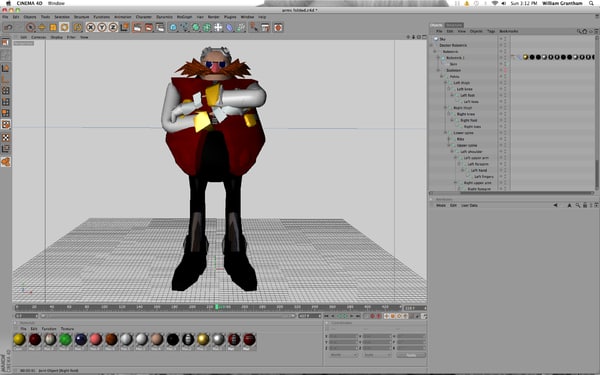Toggle visibility dots for Skeleton row

501,70
